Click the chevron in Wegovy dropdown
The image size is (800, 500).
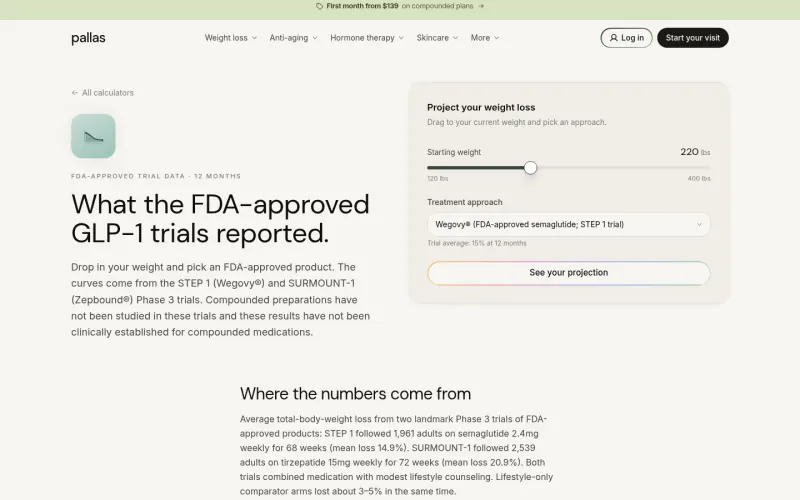point(699,224)
